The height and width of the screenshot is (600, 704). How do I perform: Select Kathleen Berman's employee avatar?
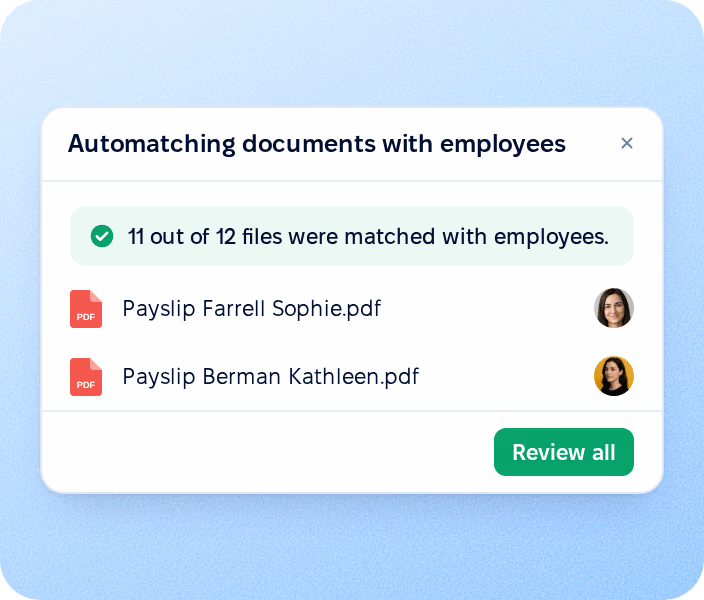click(x=614, y=376)
